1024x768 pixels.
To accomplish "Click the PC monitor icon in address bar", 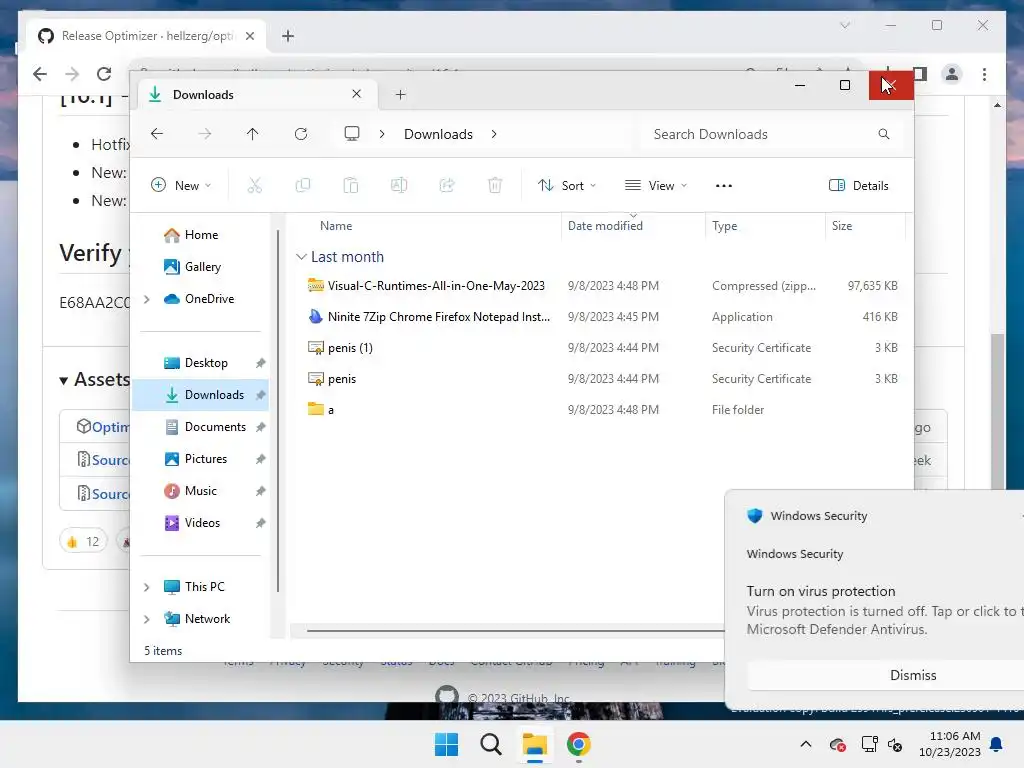I will pos(352,134).
